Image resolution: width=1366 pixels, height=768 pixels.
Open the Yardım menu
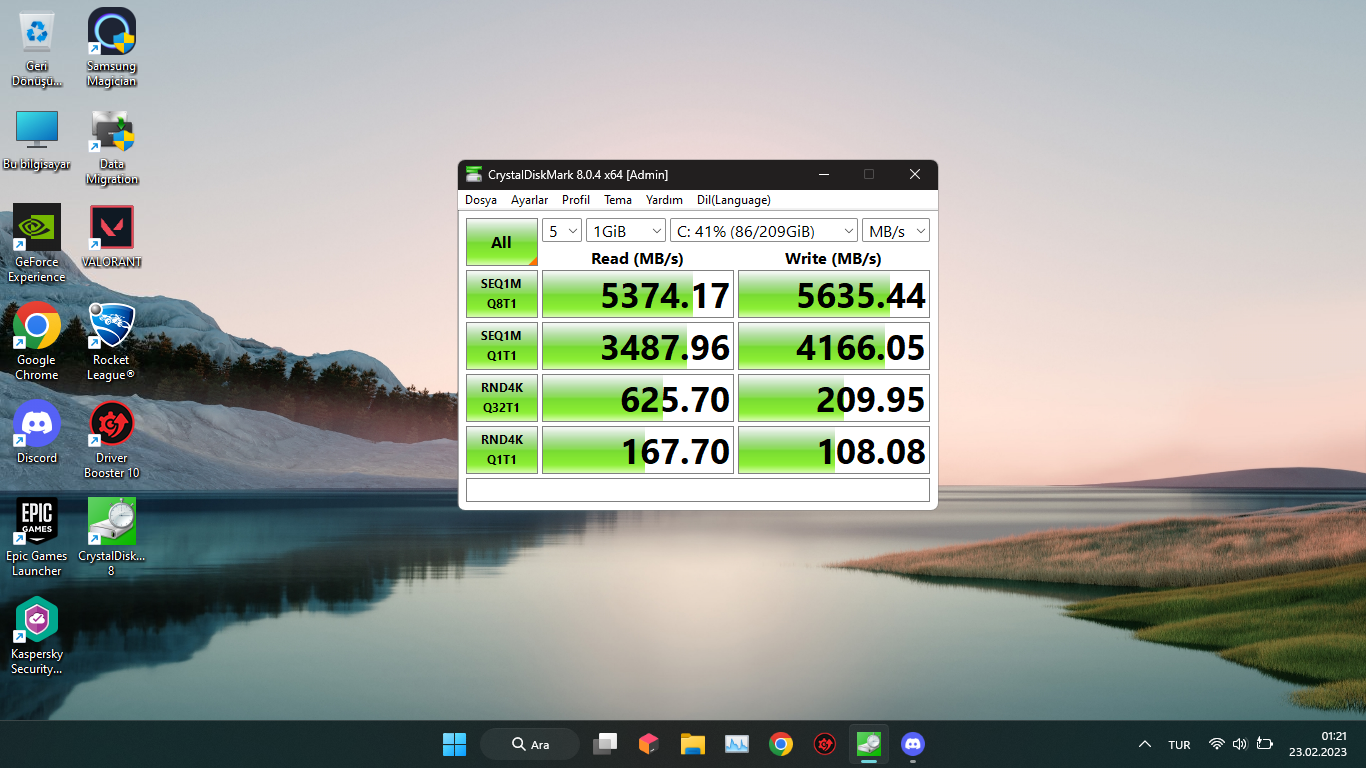pyautogui.click(x=664, y=200)
